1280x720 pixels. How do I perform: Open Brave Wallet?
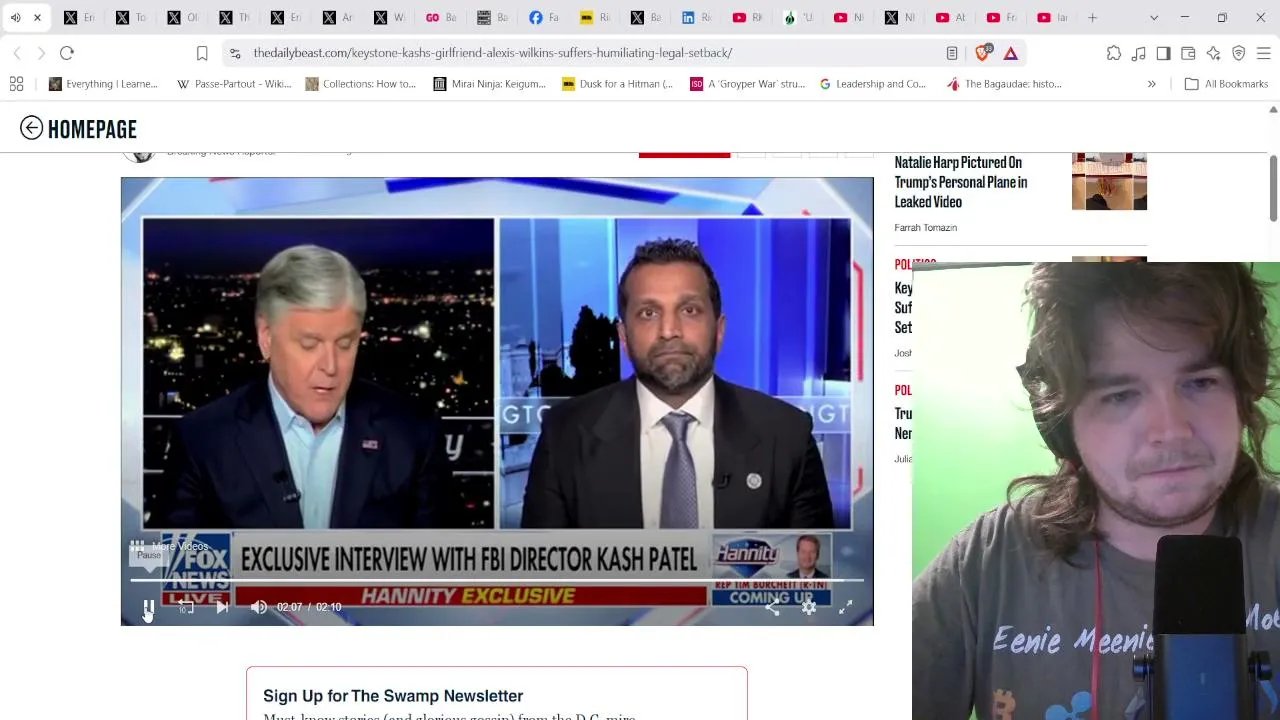click(1188, 53)
